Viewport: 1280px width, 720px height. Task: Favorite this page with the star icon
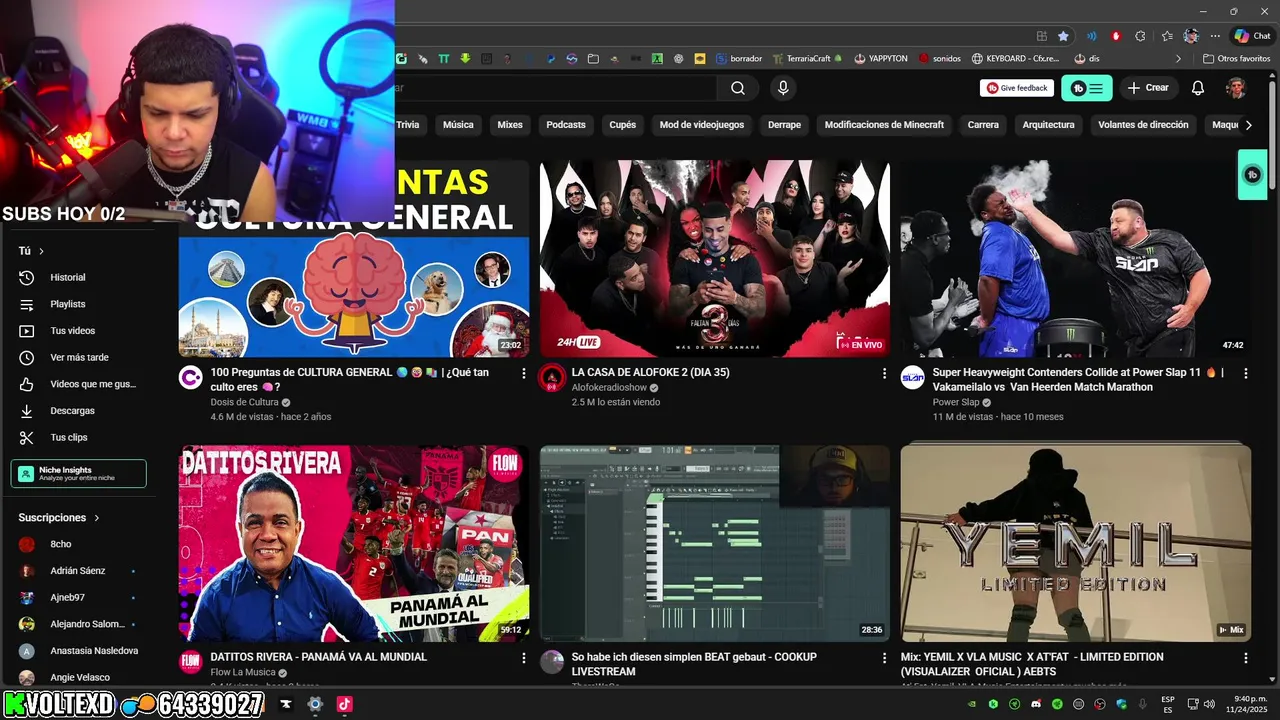click(1063, 36)
